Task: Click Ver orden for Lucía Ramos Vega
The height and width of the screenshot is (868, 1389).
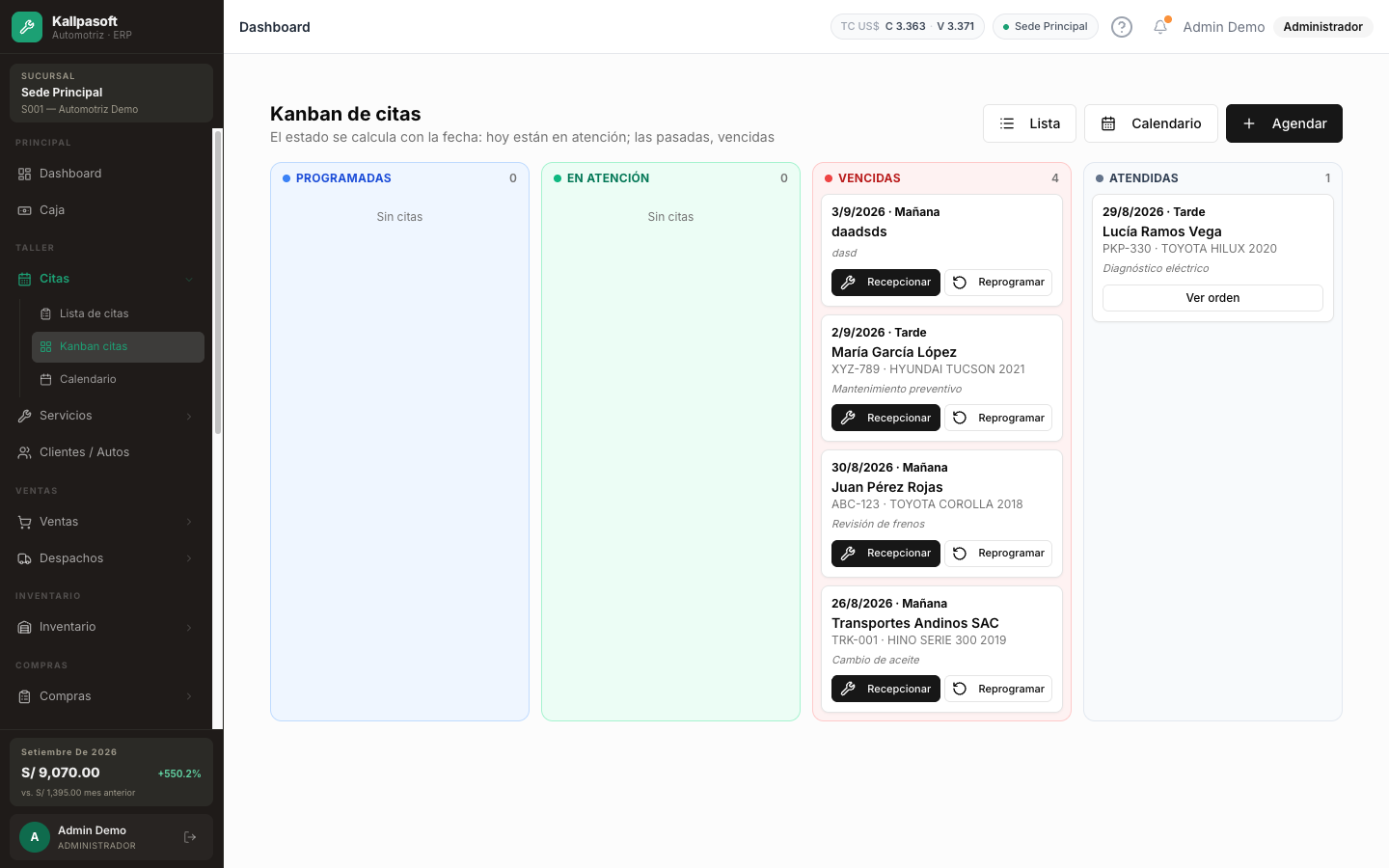Action: [x=1212, y=298]
